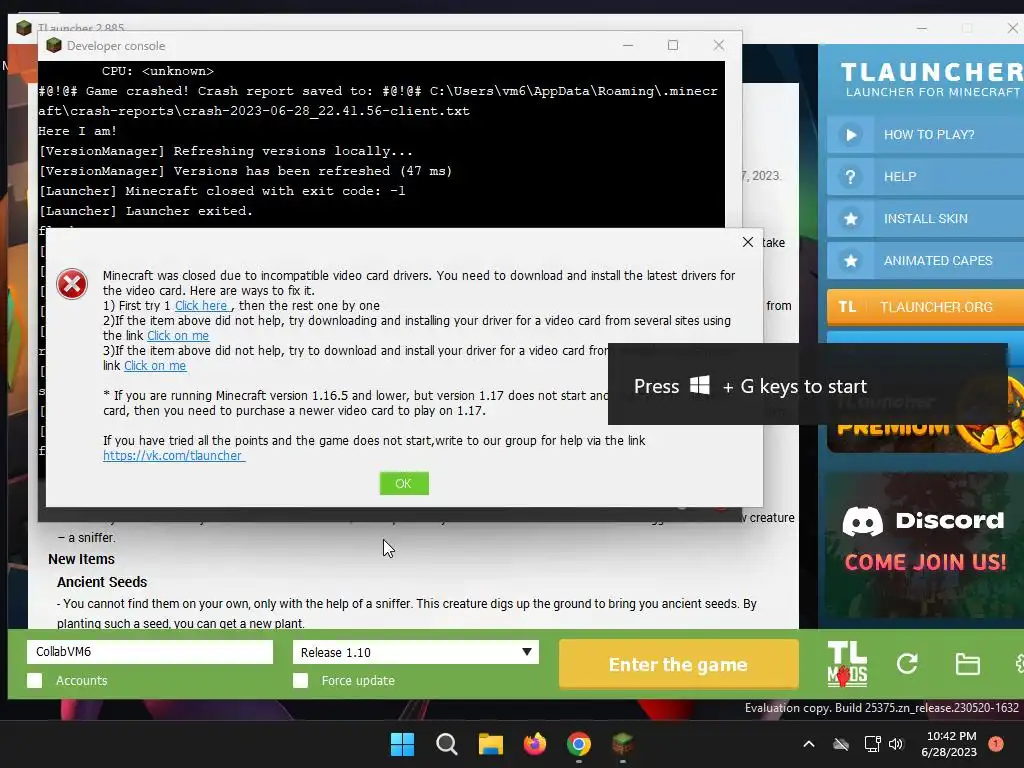Open the TL Mods icon
The image size is (1024, 768).
pos(846,664)
